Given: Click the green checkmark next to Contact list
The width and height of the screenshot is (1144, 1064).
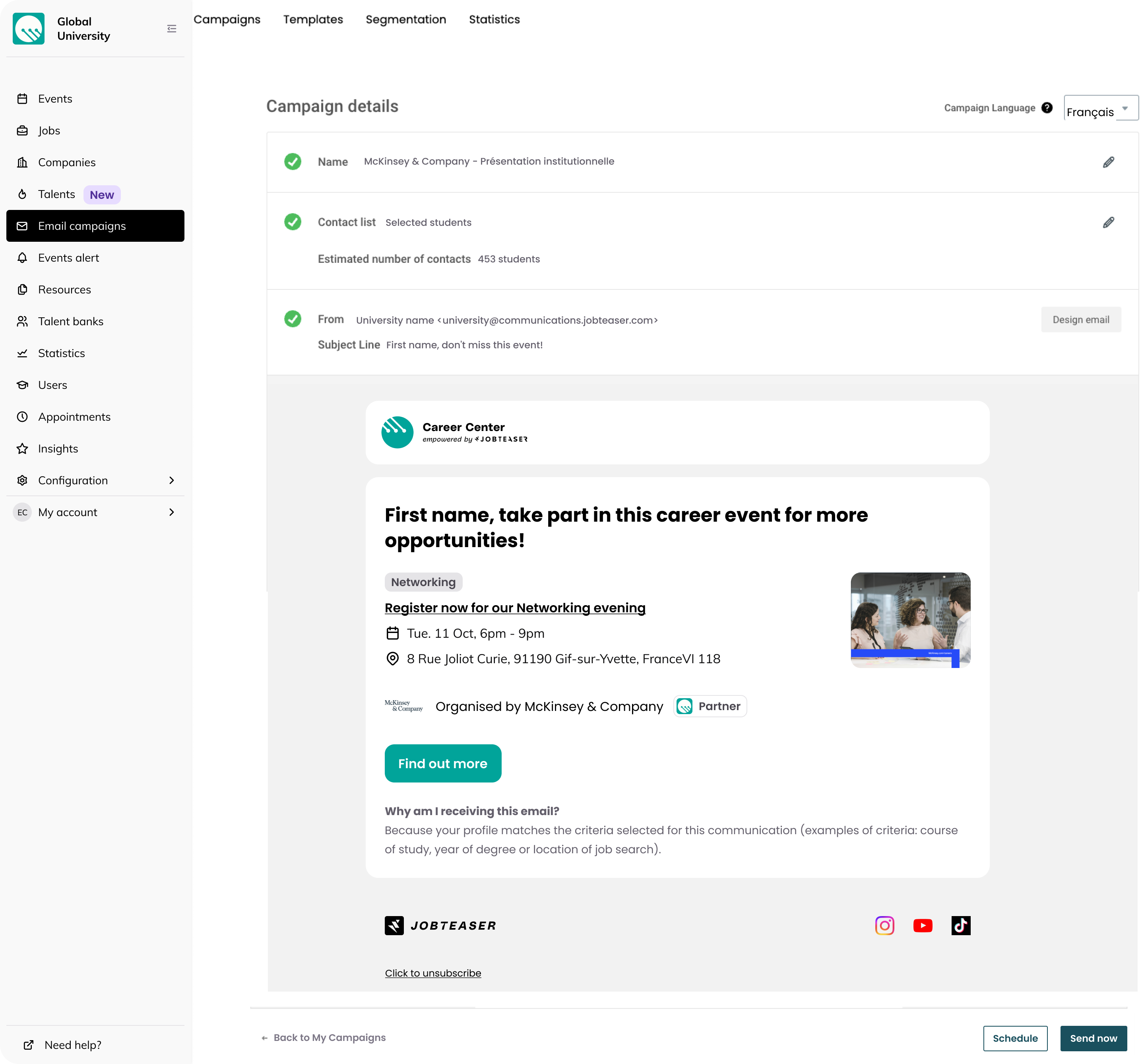Looking at the screenshot, I should click(x=293, y=222).
